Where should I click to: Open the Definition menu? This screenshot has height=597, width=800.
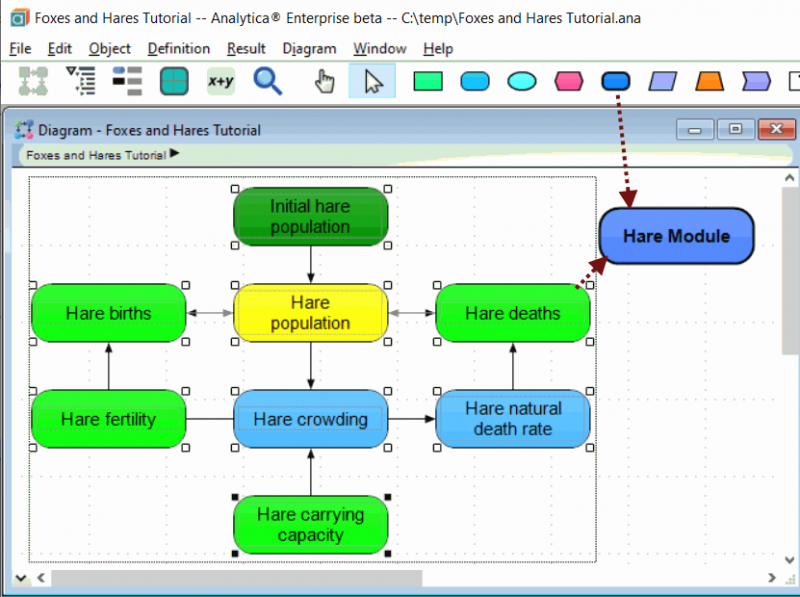(179, 48)
